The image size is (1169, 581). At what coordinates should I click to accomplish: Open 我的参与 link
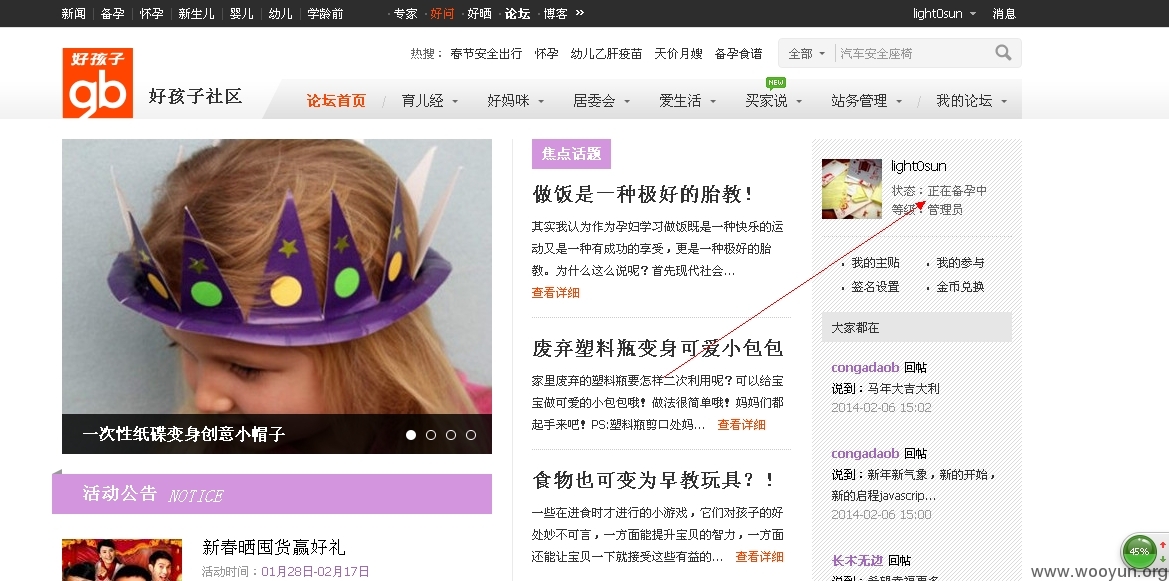pyautogui.click(x=960, y=263)
